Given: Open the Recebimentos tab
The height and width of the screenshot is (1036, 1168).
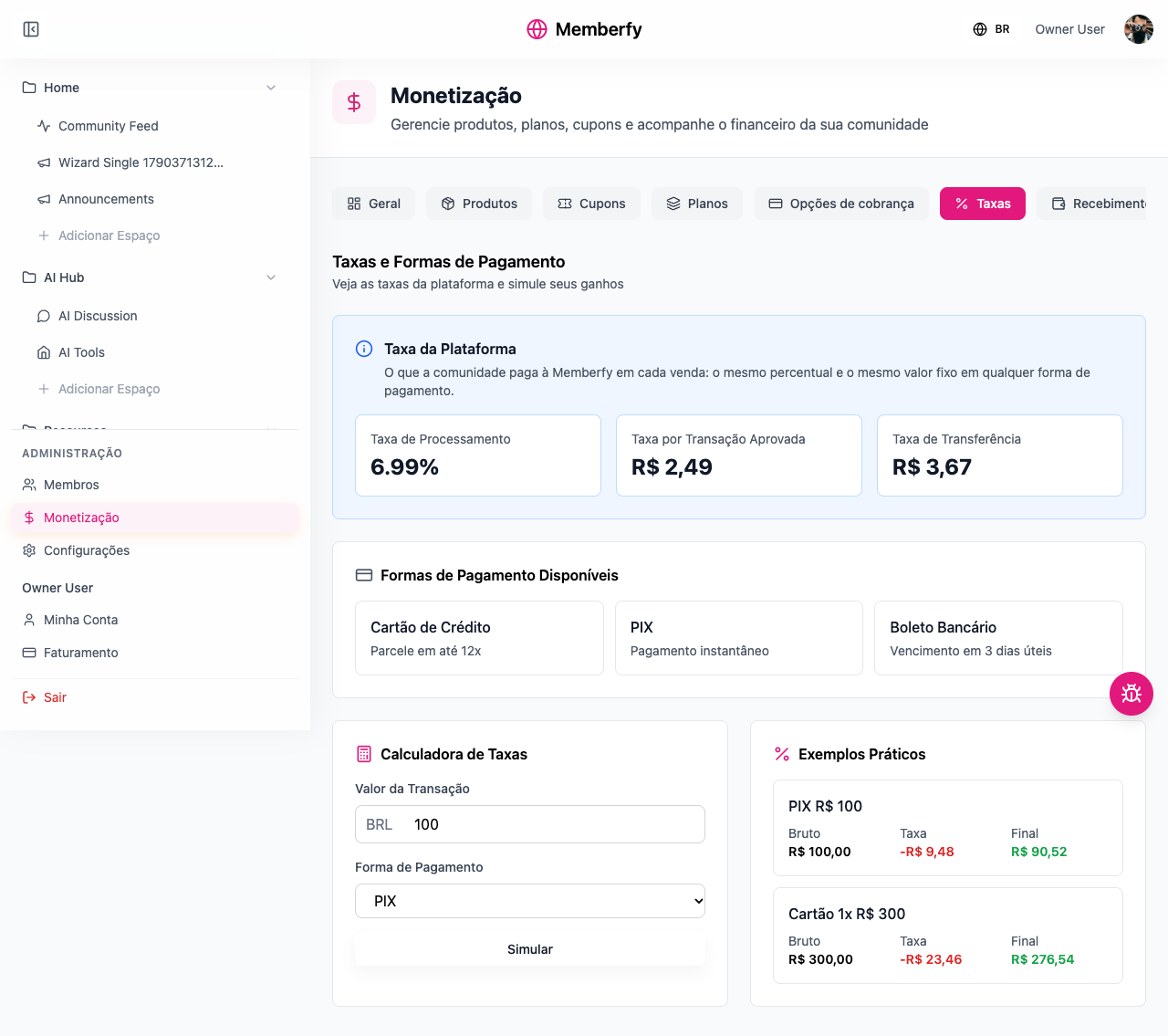Looking at the screenshot, I should pos(1091,204).
